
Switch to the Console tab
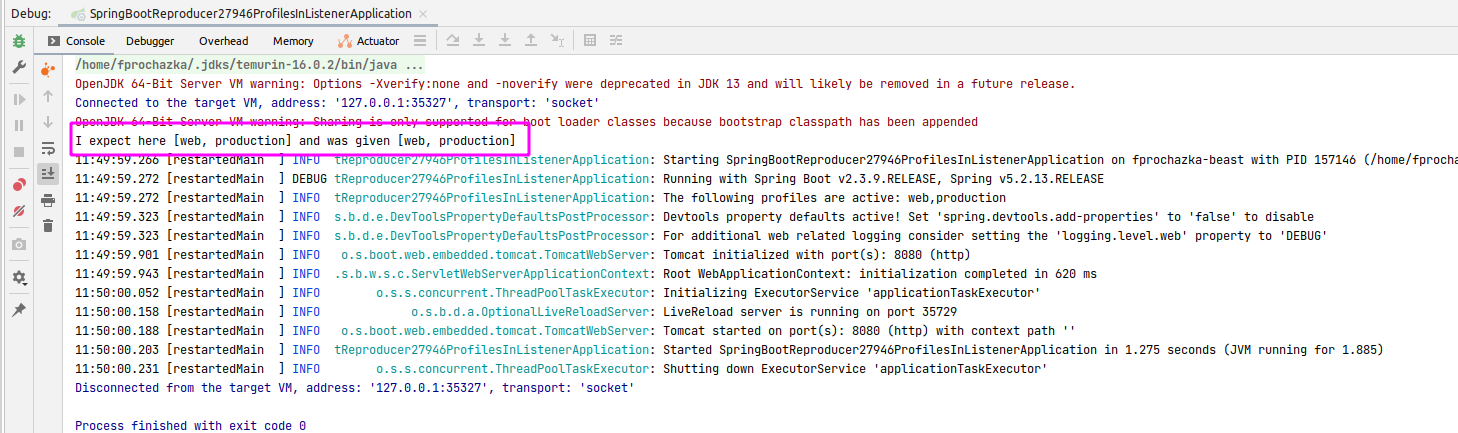pos(76,41)
